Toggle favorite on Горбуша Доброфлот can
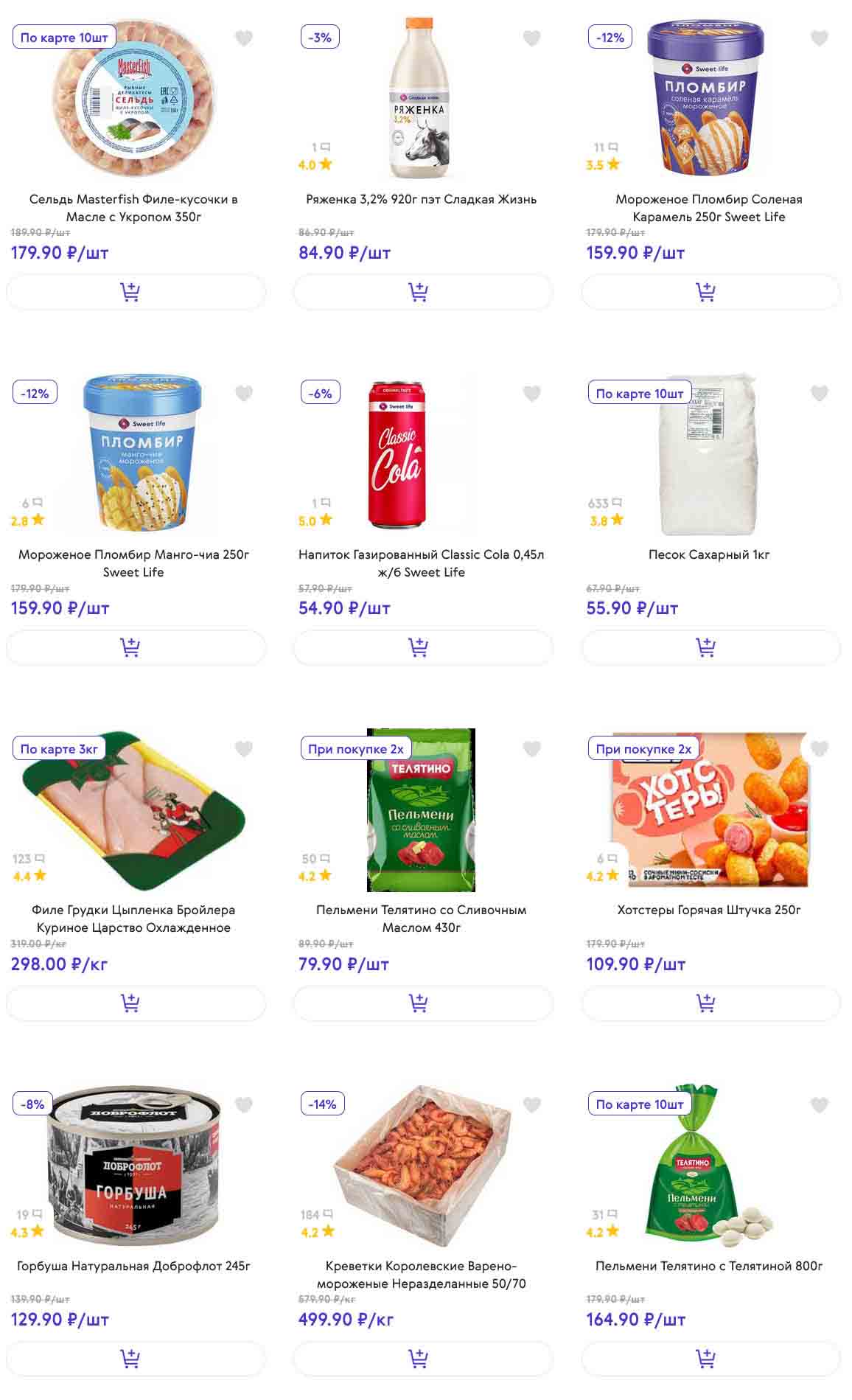The width and height of the screenshot is (852, 1400). 244,1104
